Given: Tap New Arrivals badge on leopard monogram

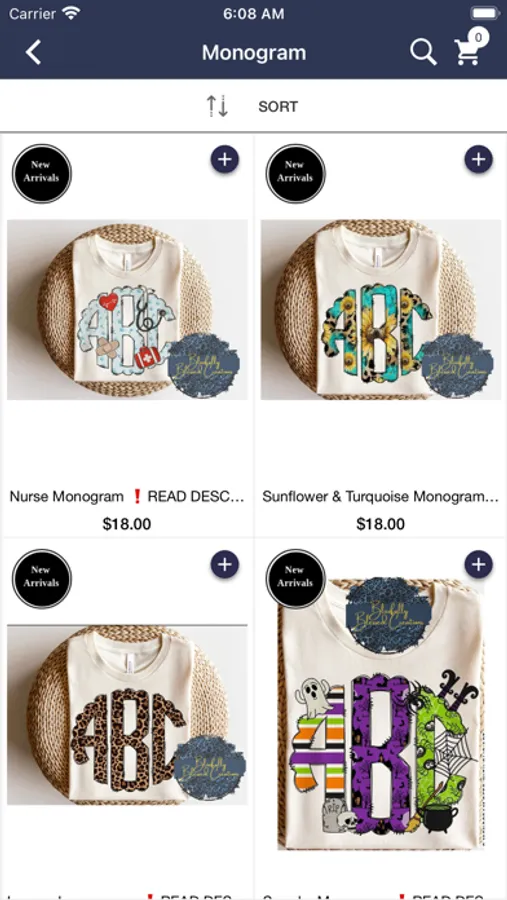Looking at the screenshot, I should click(42, 579).
